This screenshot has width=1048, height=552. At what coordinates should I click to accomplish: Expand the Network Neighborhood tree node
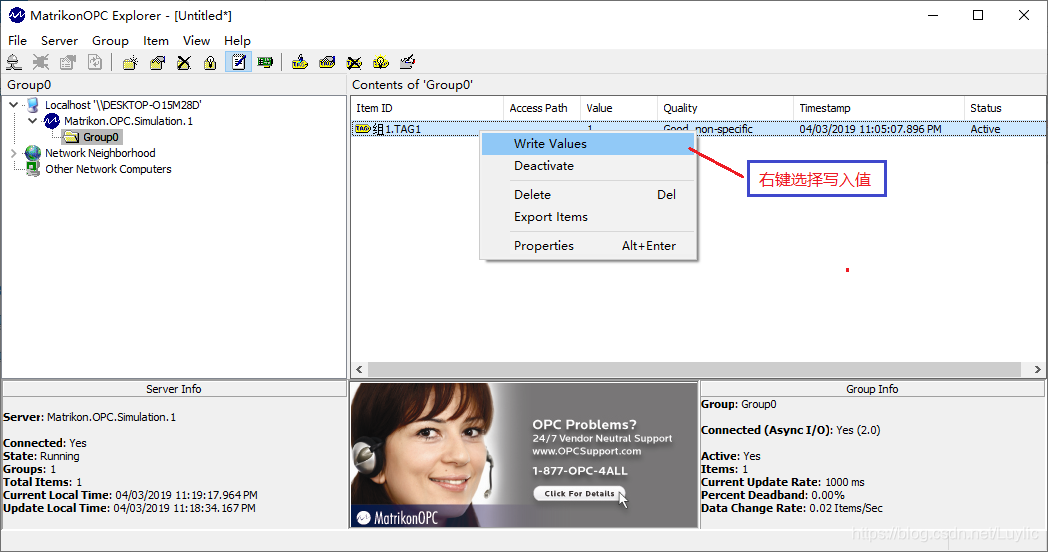click(x=13, y=153)
